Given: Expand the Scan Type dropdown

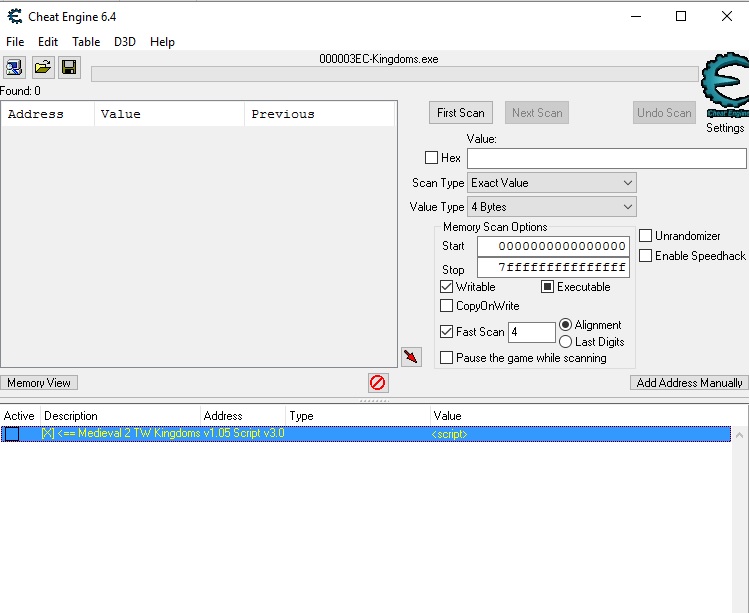Looking at the screenshot, I should tap(551, 183).
